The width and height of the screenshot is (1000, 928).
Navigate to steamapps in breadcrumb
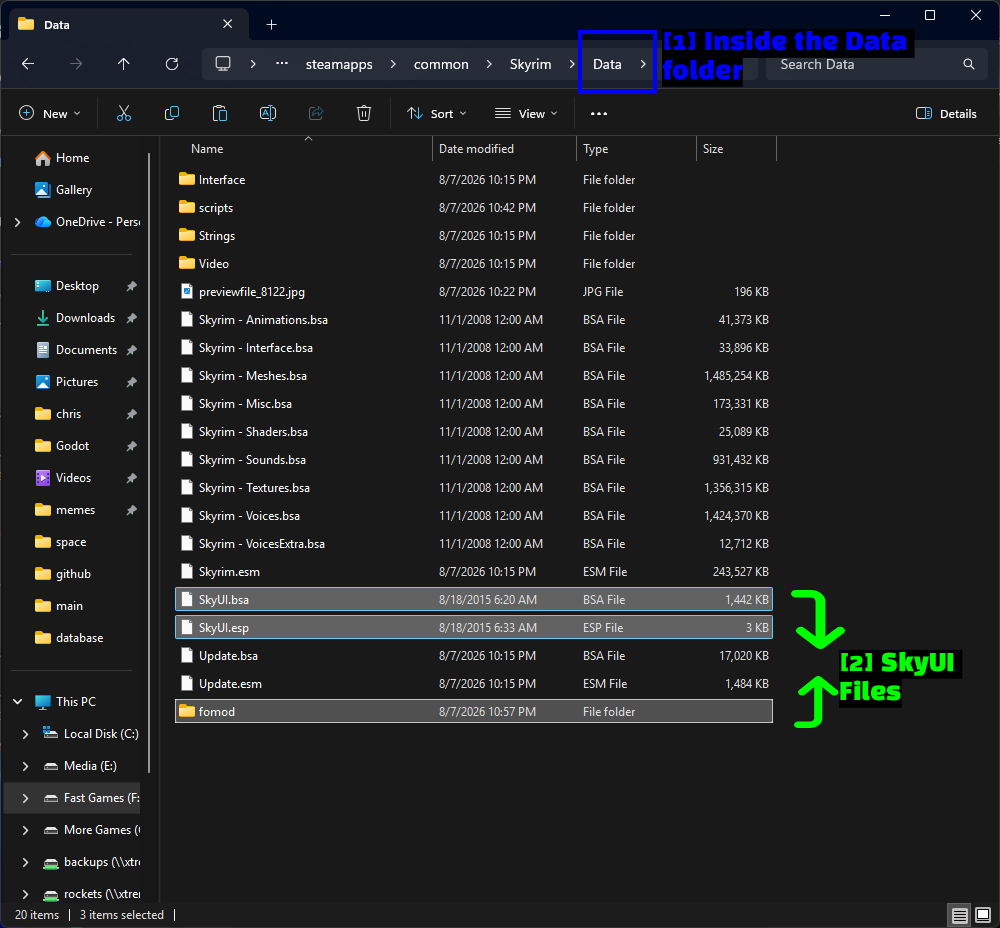click(x=339, y=64)
